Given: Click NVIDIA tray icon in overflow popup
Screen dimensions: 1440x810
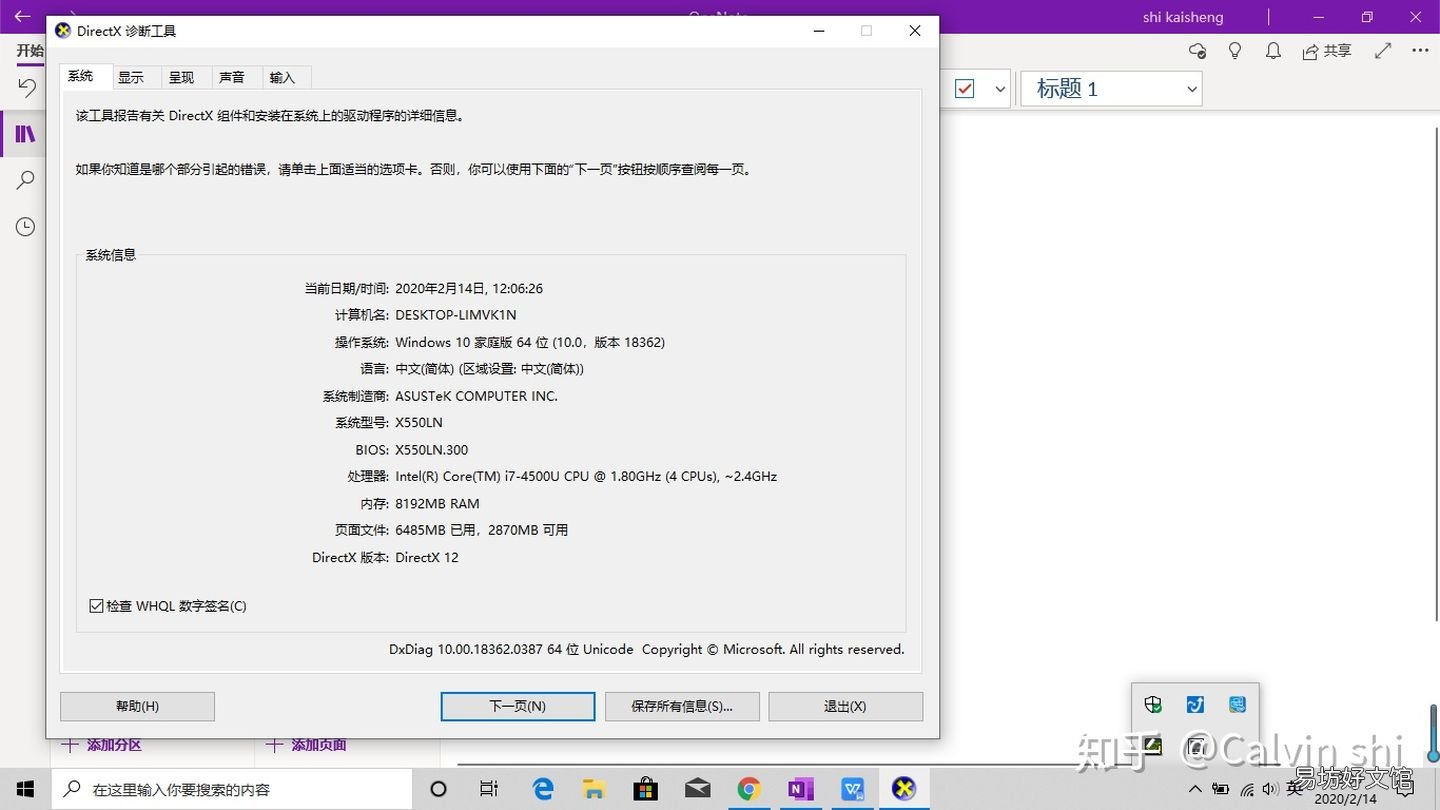Looking at the screenshot, I should 1153,745.
